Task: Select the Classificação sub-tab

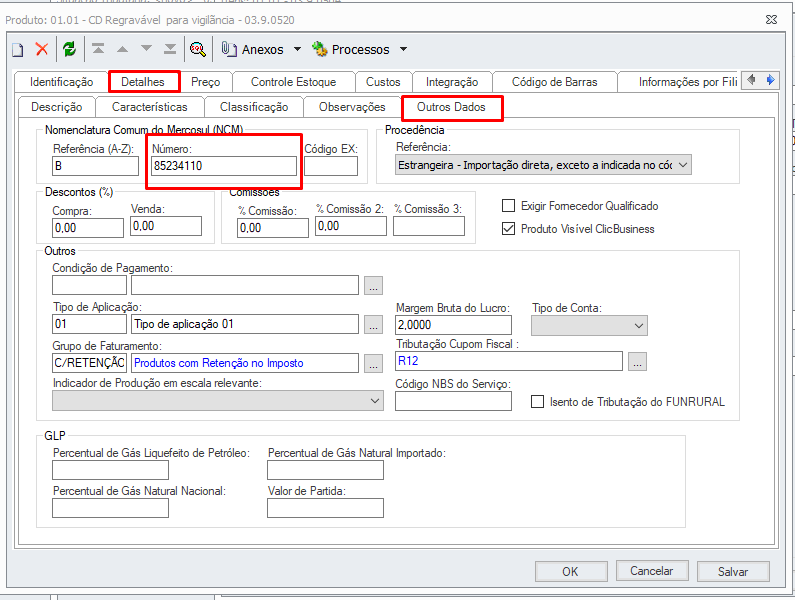Action: tap(254, 107)
